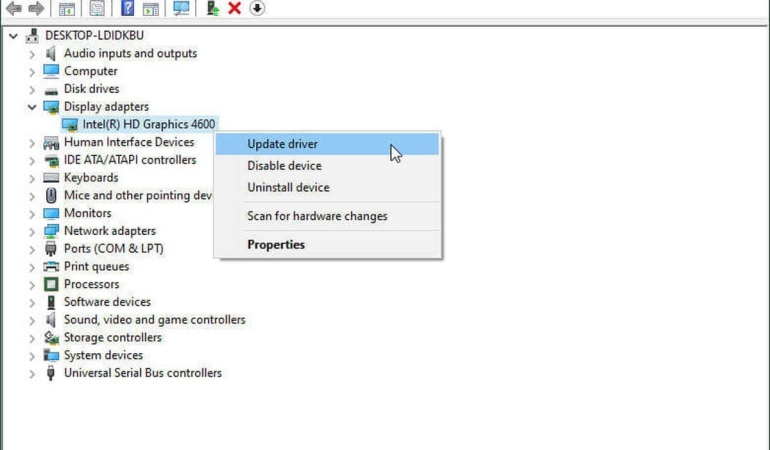Select the Storage controllers label
The width and height of the screenshot is (770, 450).
[113, 338]
